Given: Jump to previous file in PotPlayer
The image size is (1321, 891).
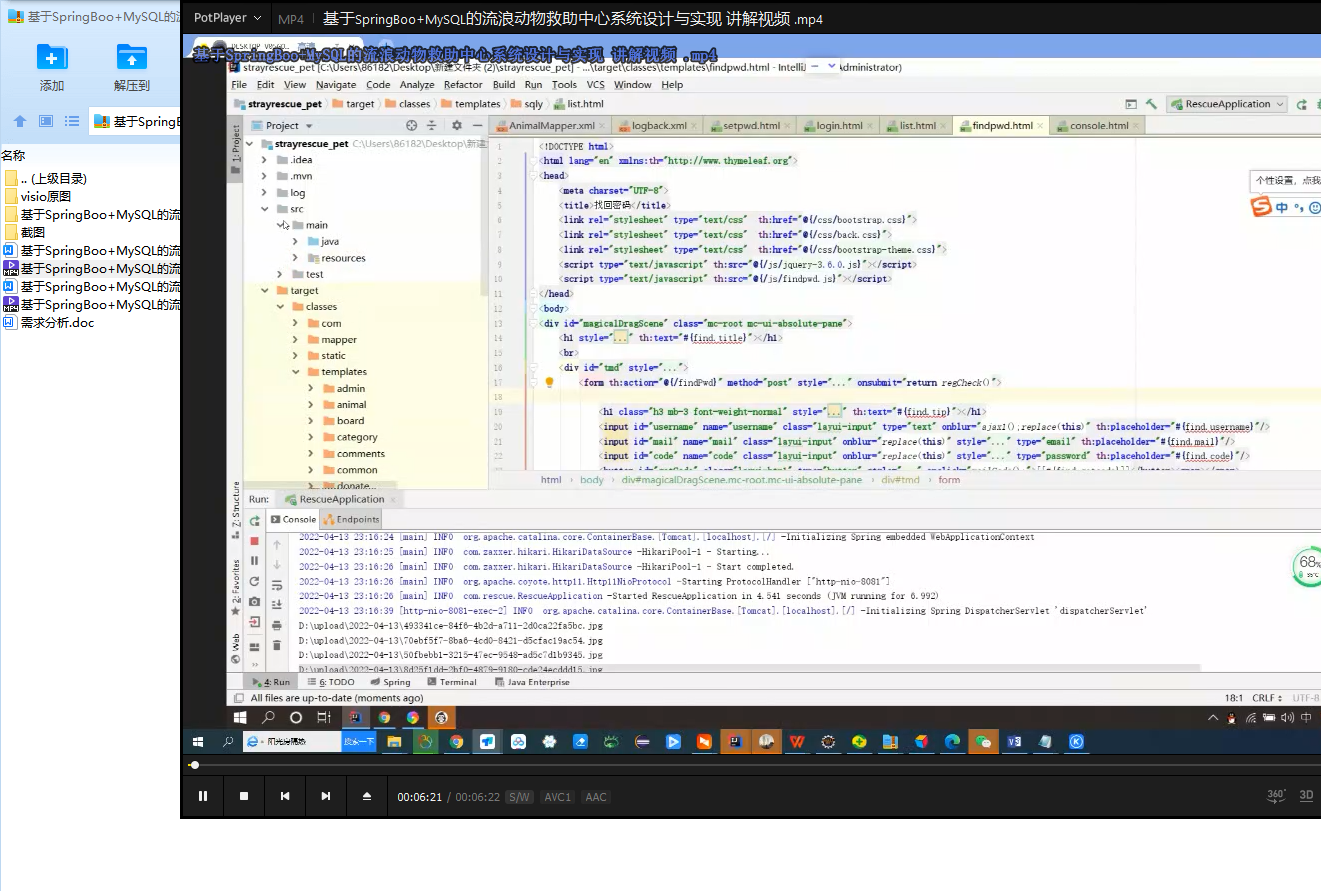Looking at the screenshot, I should click(285, 796).
